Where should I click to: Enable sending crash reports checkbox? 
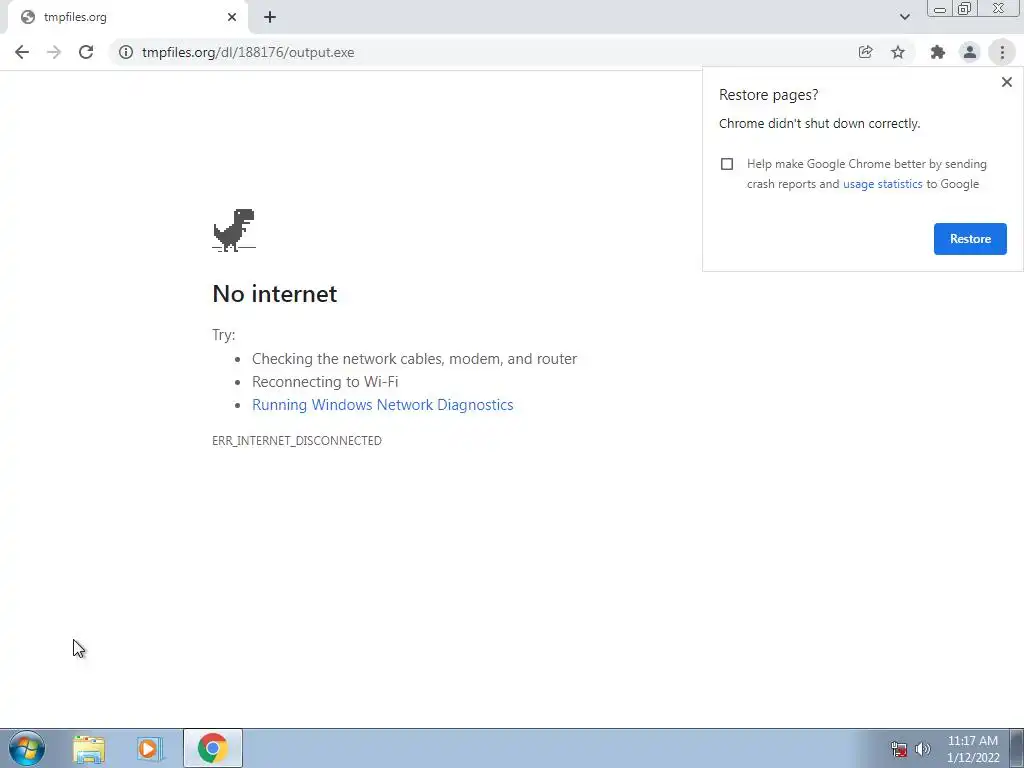(x=727, y=164)
